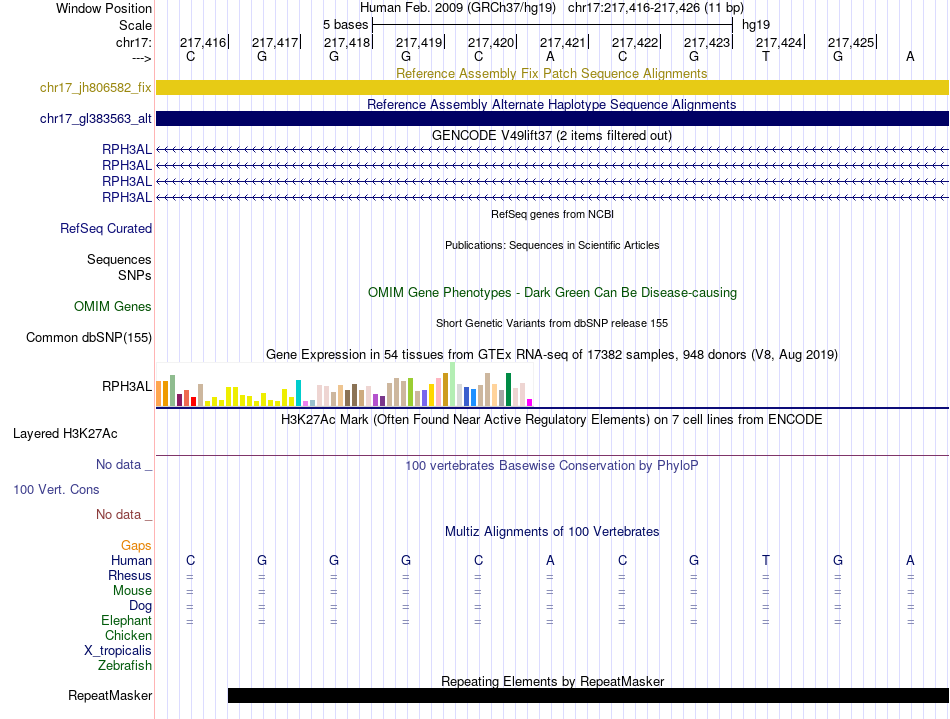The width and height of the screenshot is (950, 719).
Task: Click the Human species label
Action: coord(131,560)
